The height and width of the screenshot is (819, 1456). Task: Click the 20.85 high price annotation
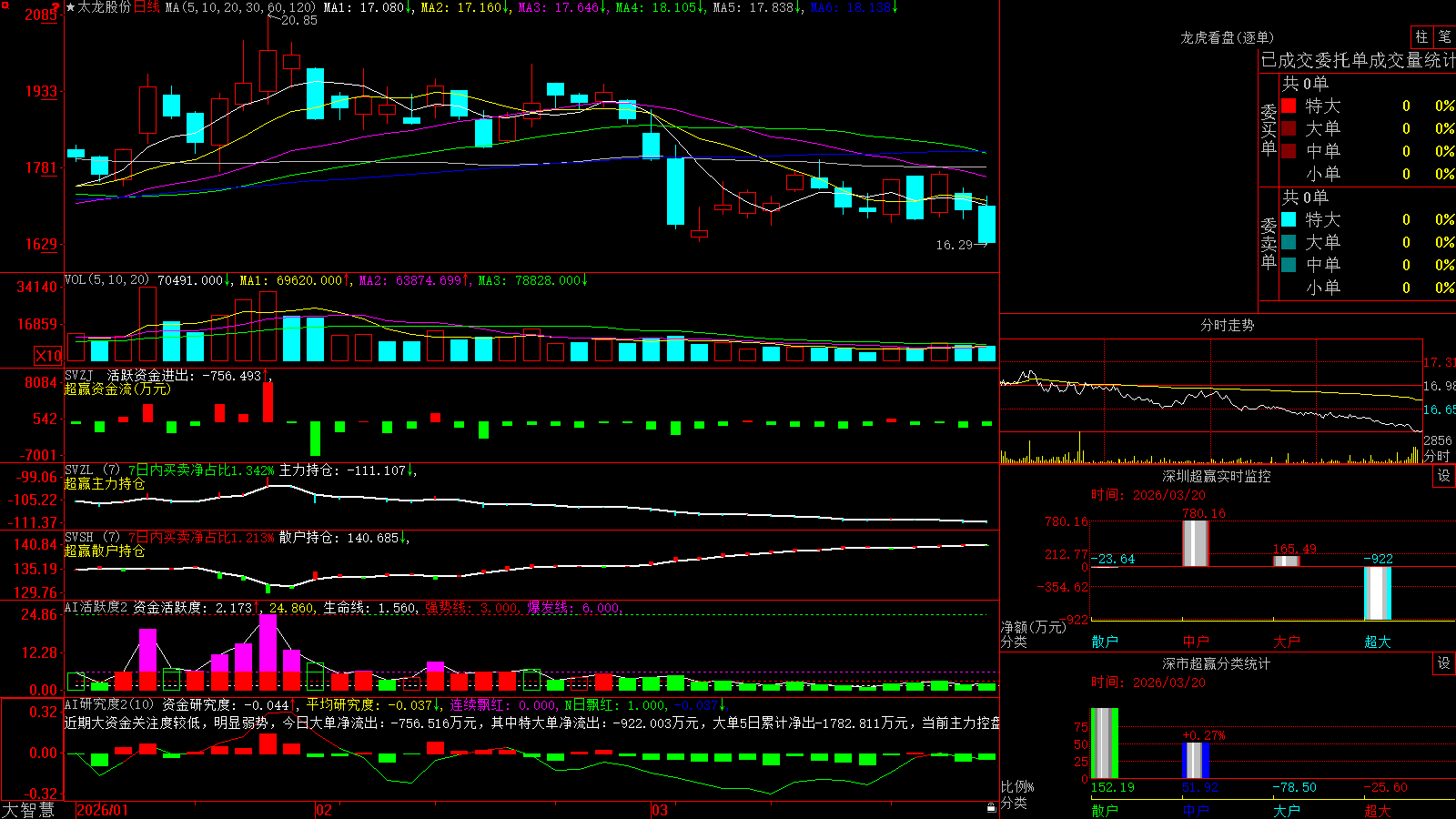[299, 20]
